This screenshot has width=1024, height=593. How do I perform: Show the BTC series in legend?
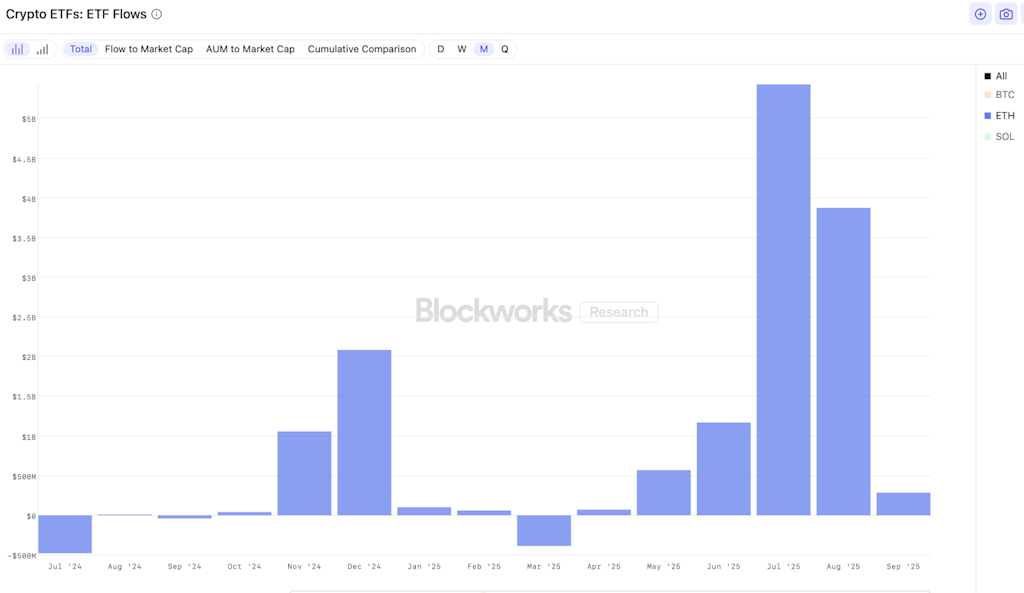(x=1004, y=95)
